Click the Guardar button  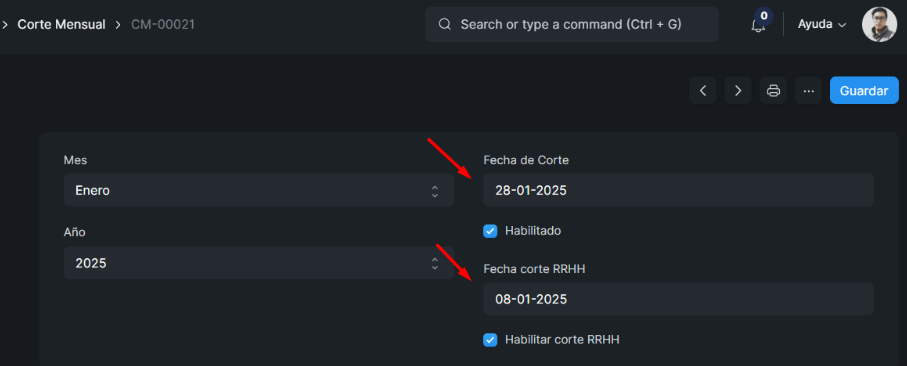864,91
